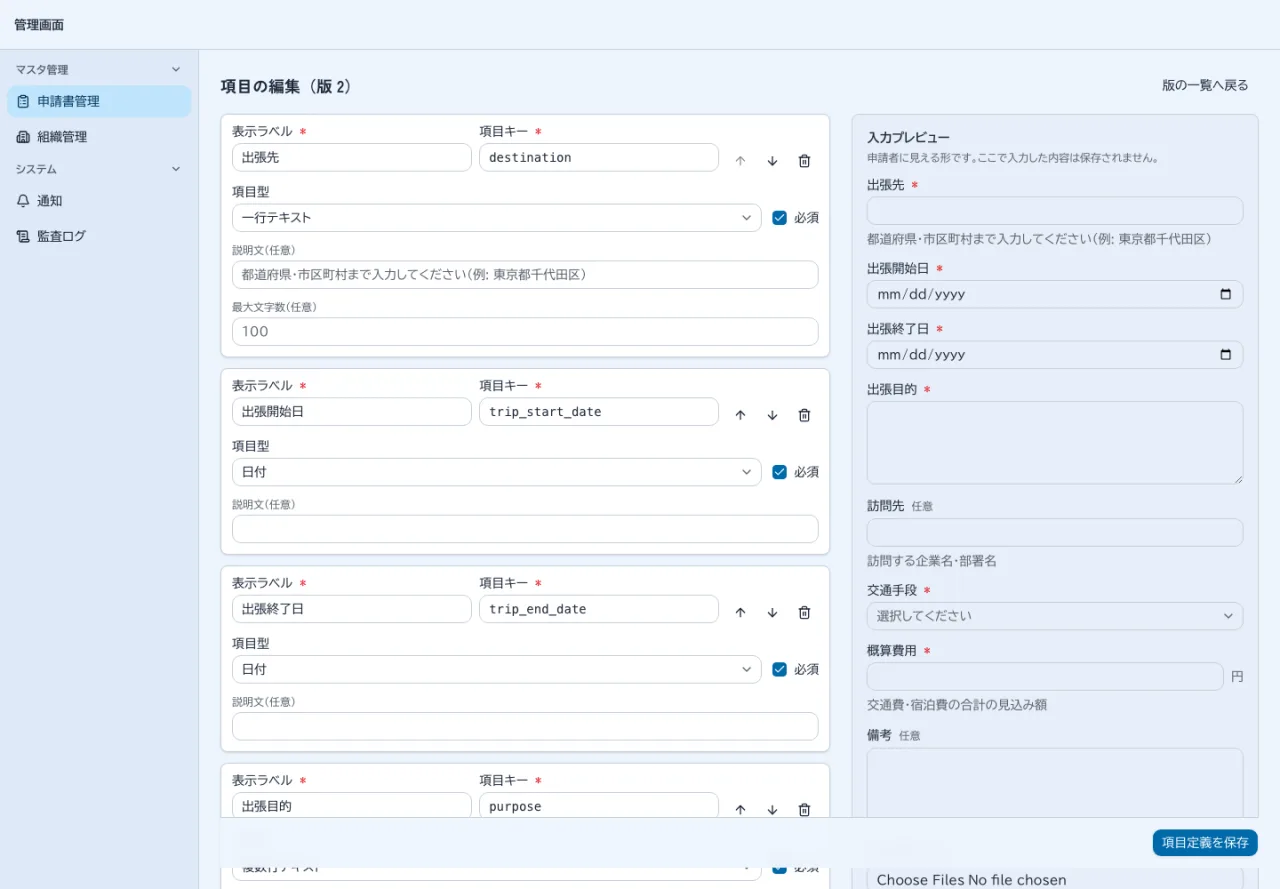
Task: Focus the 出張目的 textarea in preview
Action: tap(1055, 443)
